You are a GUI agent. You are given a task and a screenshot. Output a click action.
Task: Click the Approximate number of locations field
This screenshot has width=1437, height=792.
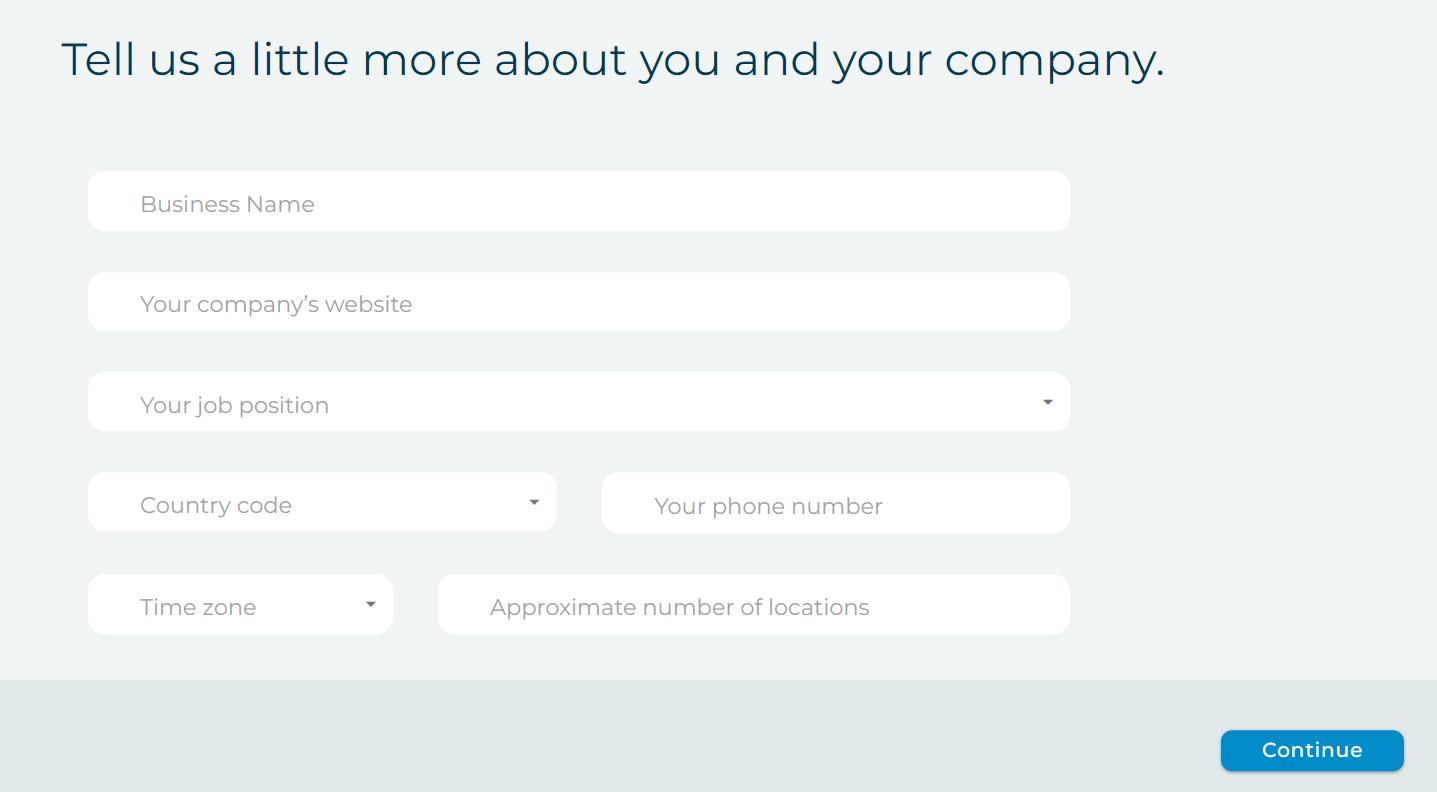click(x=754, y=604)
